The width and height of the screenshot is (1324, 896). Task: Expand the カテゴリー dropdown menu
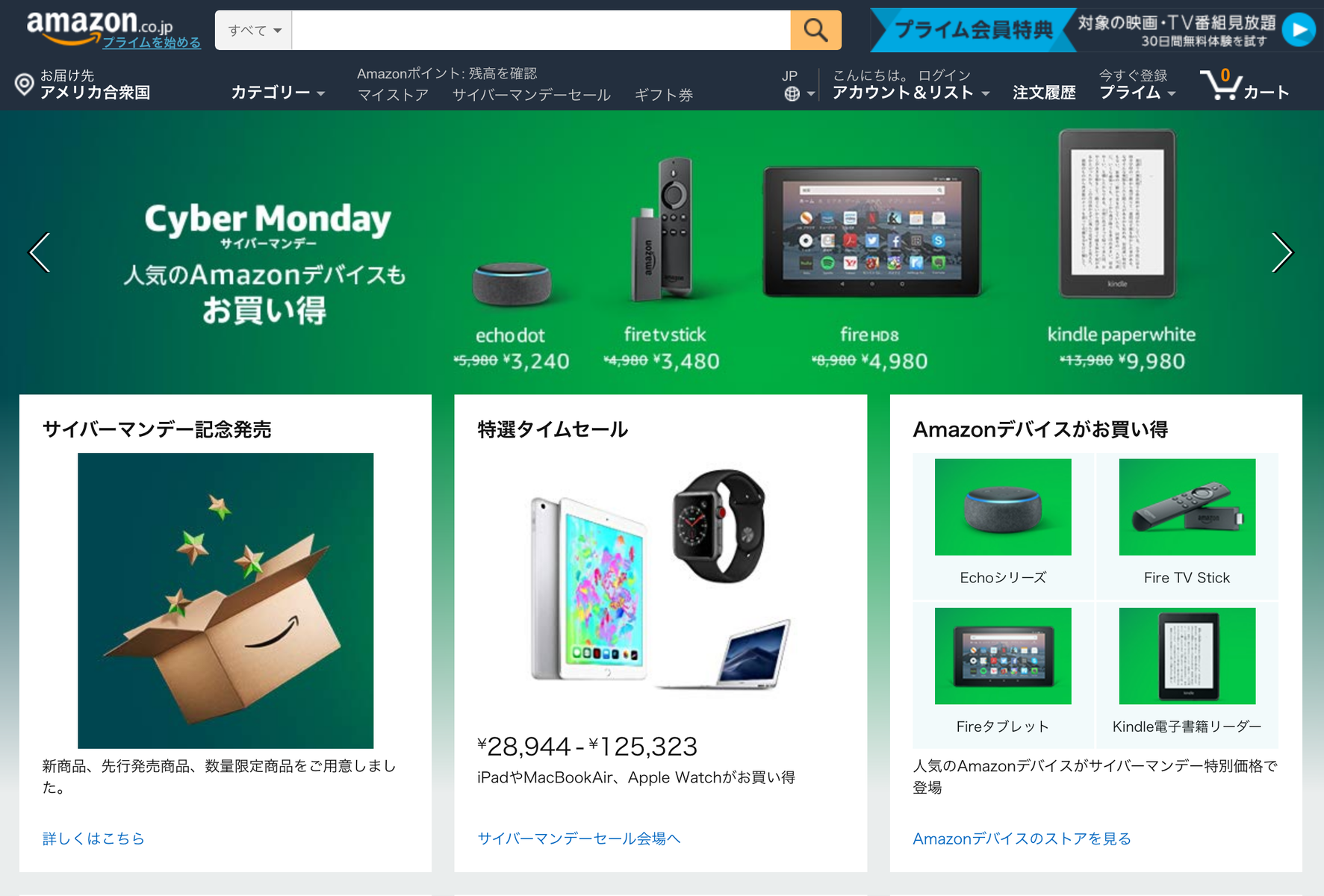coord(278,93)
